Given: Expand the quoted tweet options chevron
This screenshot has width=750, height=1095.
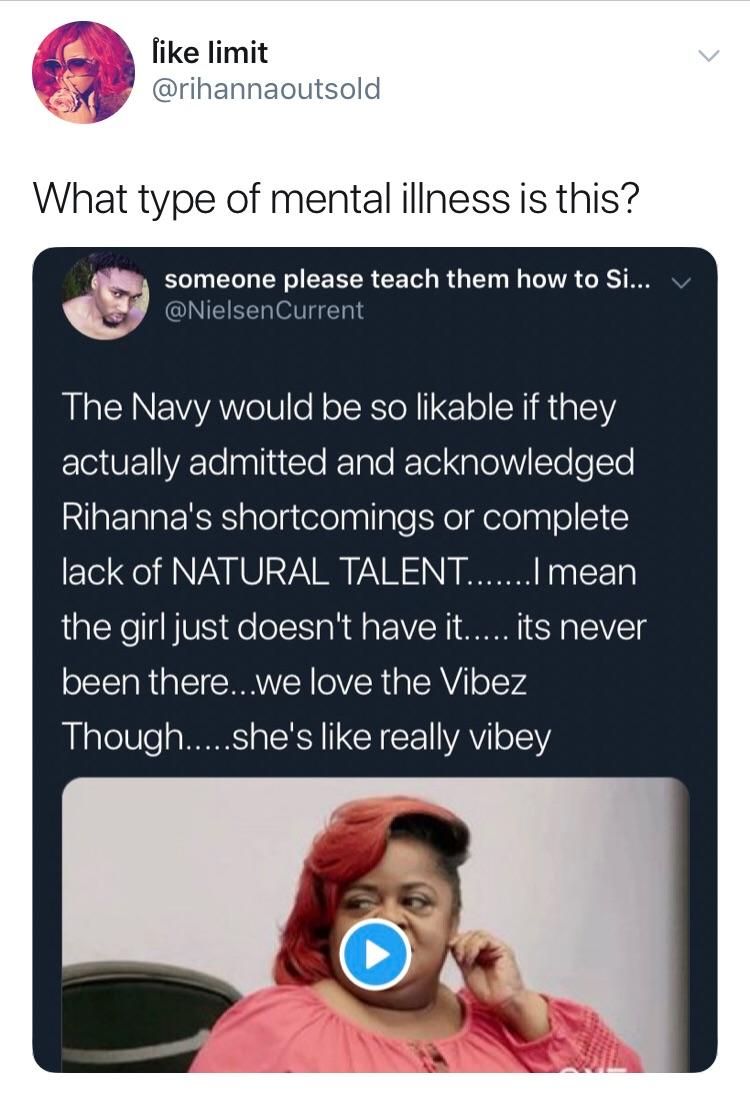Looking at the screenshot, I should click(x=682, y=282).
